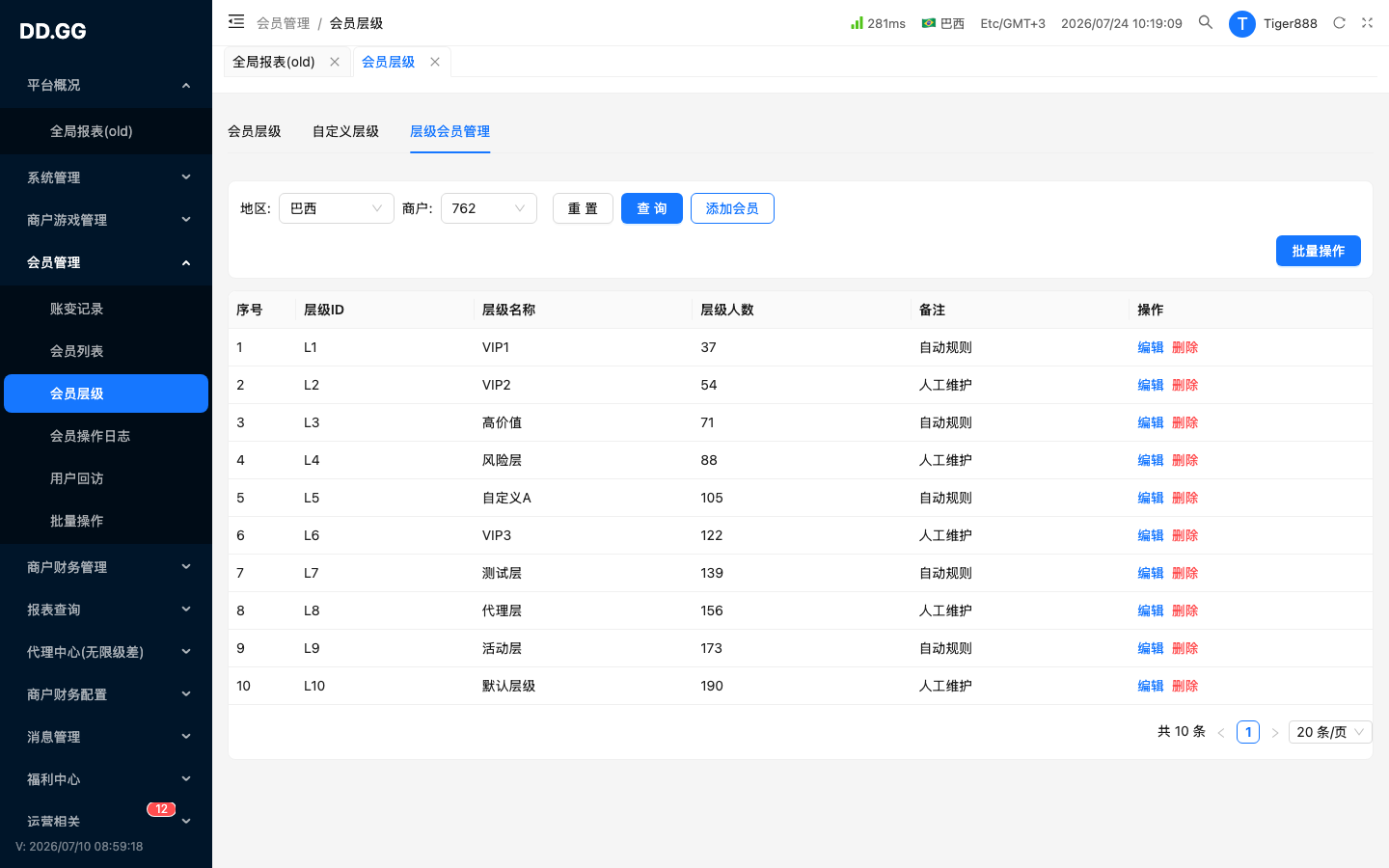This screenshot has width=1389, height=868.
Task: Refresh page with the reload icon
Action: (1339, 23)
